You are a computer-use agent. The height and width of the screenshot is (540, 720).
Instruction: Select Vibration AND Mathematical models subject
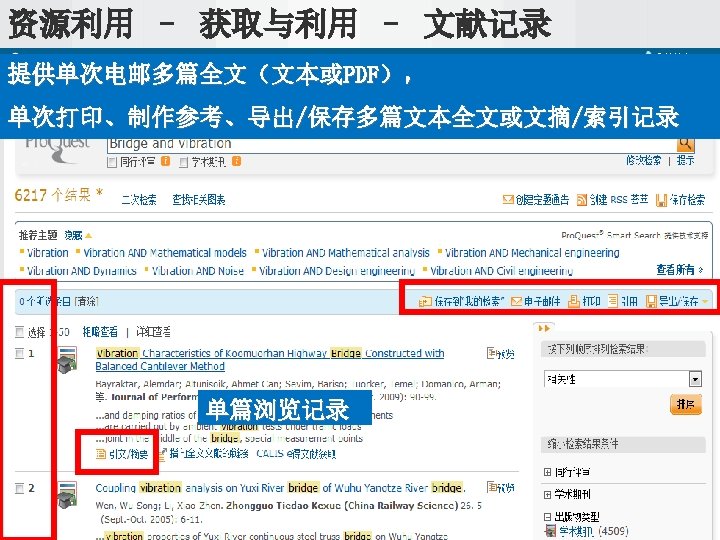point(165,253)
